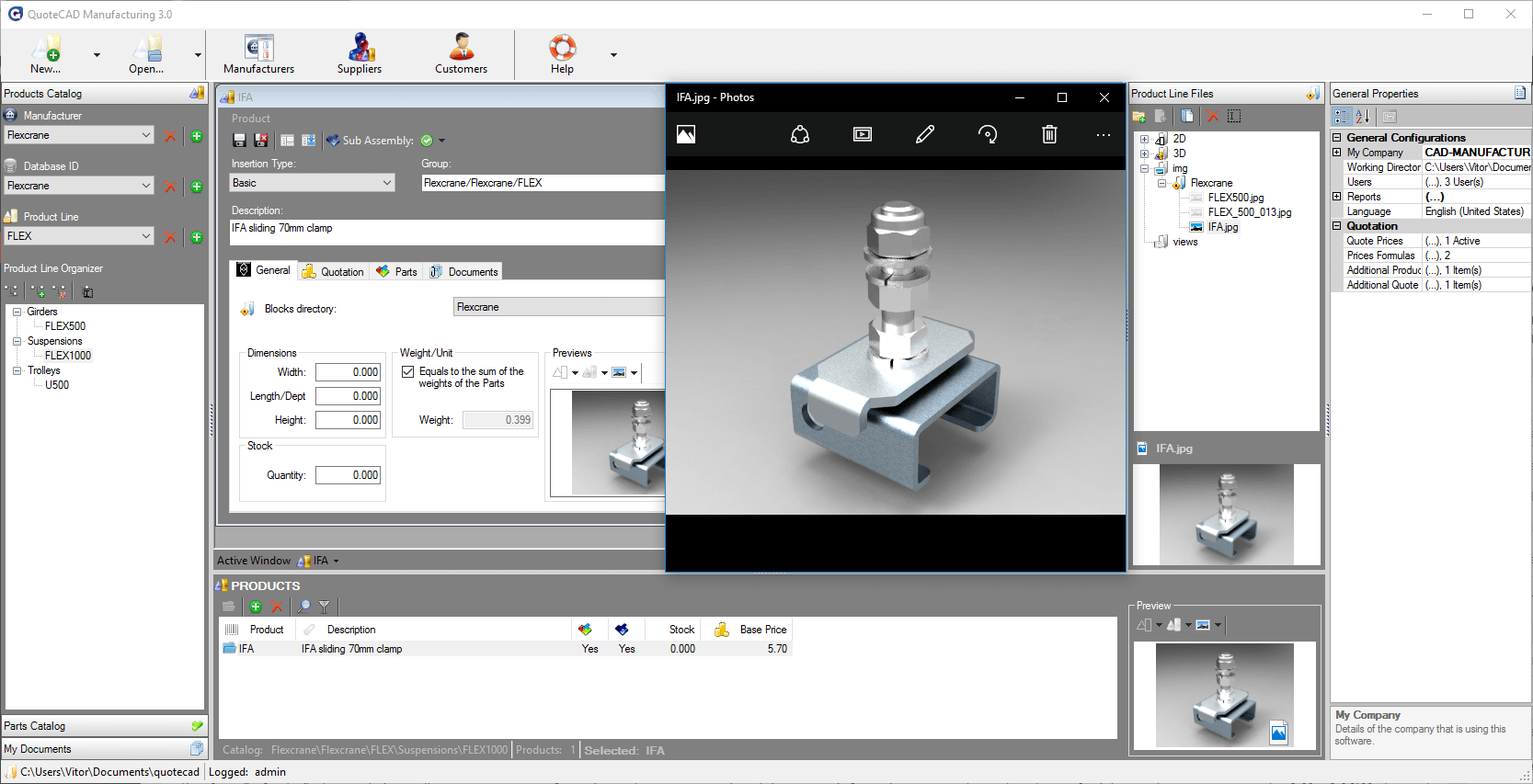
Task: Switch to the Quotation tab
Action: pyautogui.click(x=333, y=272)
